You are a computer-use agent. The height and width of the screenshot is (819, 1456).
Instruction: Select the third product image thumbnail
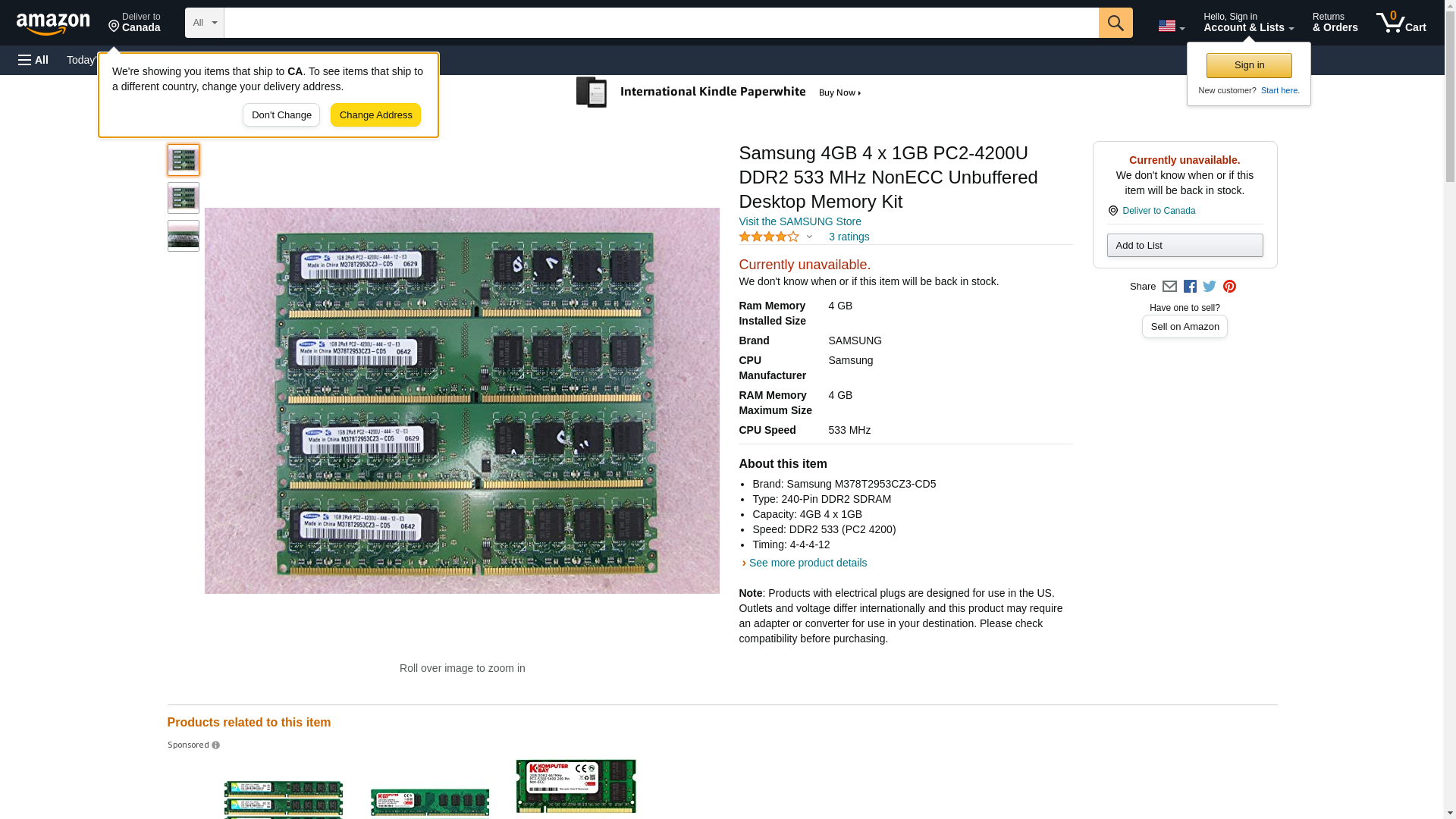[x=184, y=236]
